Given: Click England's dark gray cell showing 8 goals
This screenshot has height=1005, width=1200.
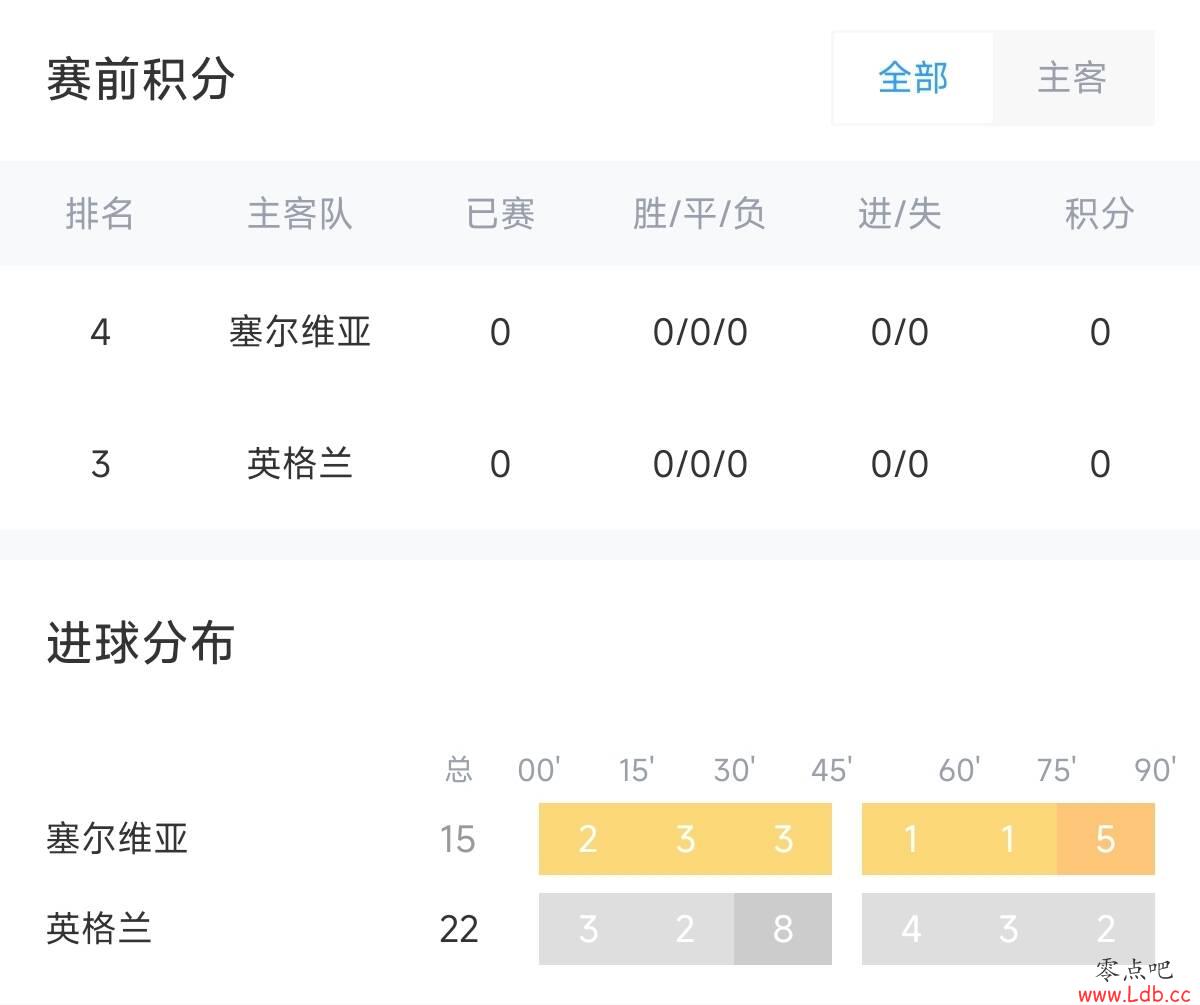Looking at the screenshot, I should coord(783,929).
